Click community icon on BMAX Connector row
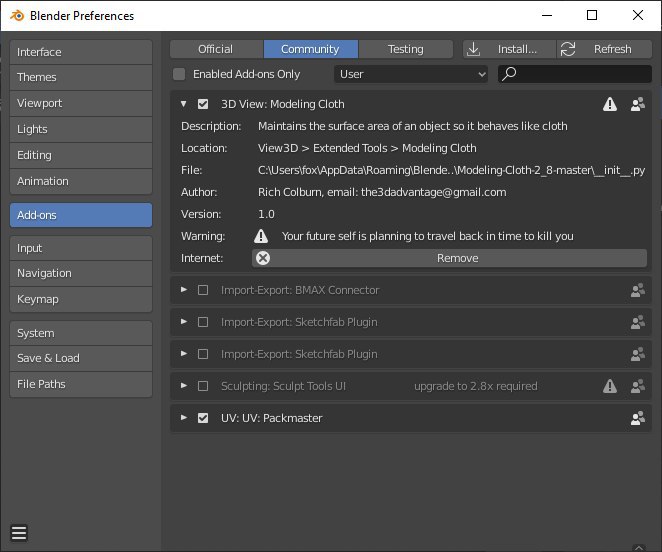 point(638,290)
